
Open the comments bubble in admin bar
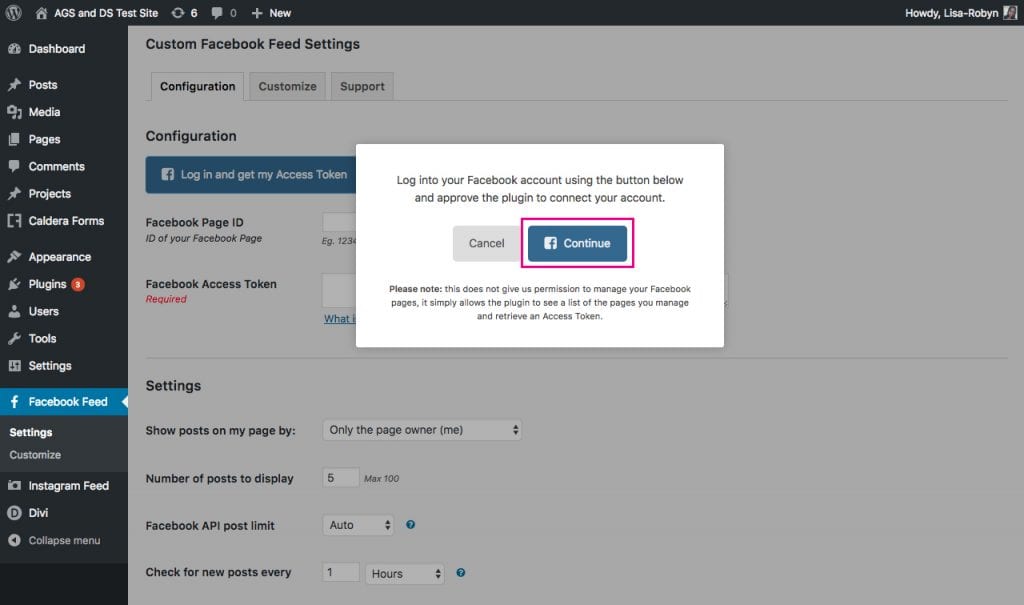(217, 12)
